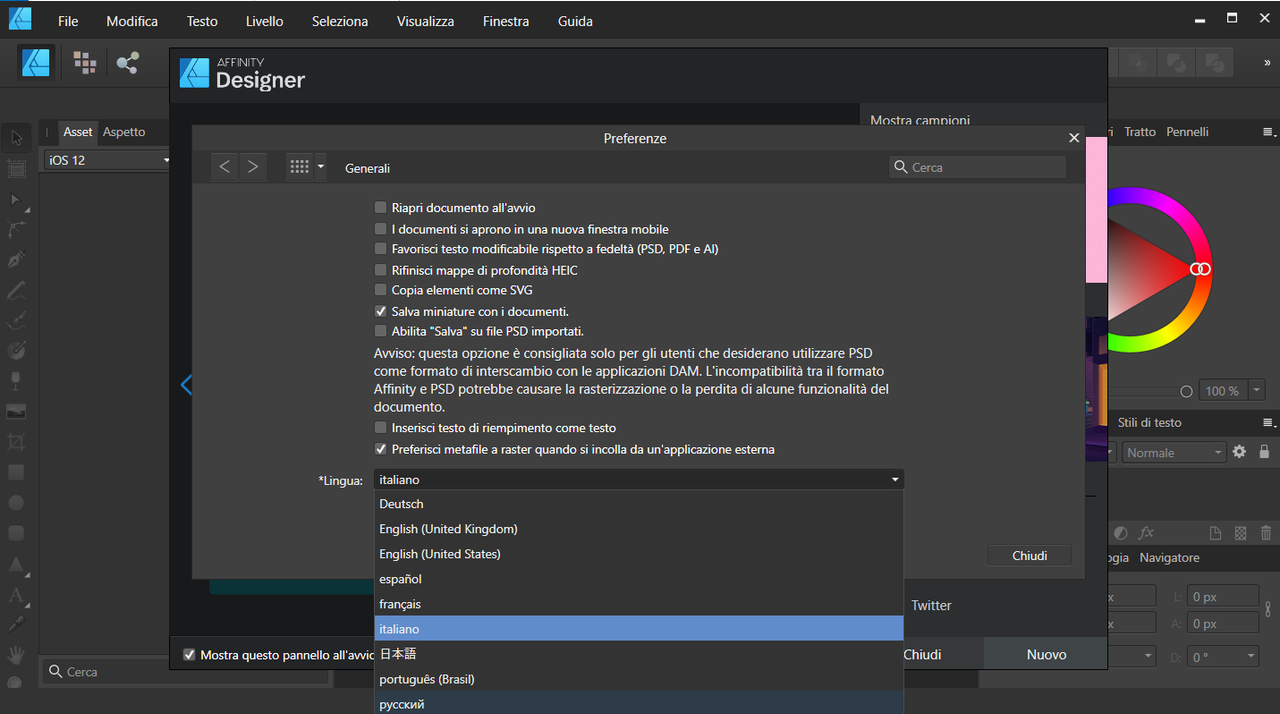
Task: Choose français from language list
Action: (x=638, y=604)
